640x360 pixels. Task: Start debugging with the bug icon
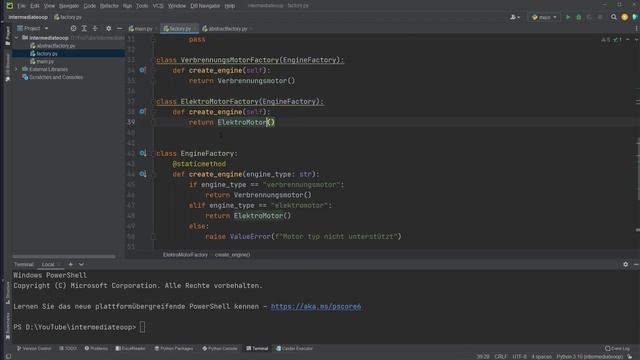pyautogui.click(x=578, y=17)
